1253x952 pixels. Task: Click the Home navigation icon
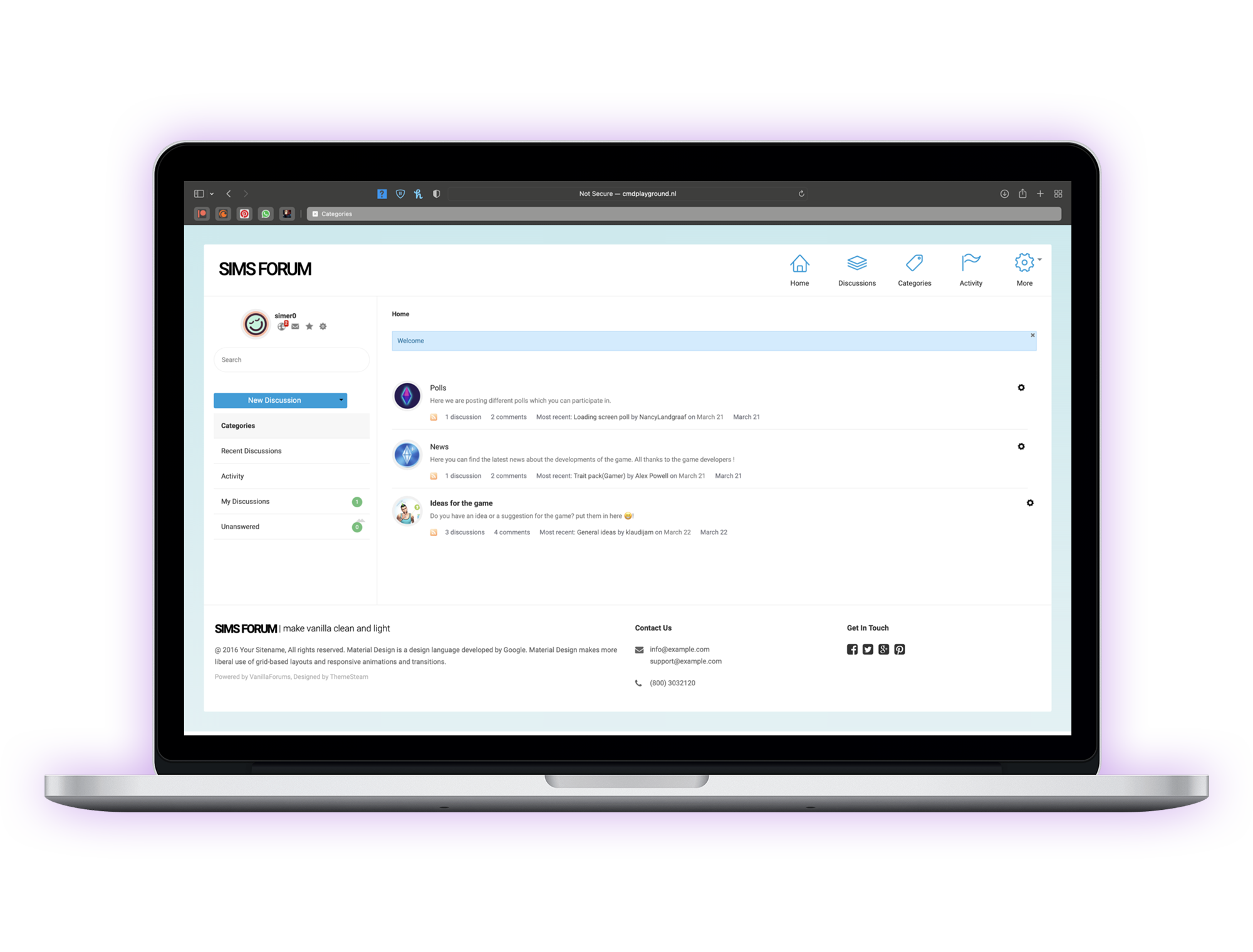coord(800,264)
